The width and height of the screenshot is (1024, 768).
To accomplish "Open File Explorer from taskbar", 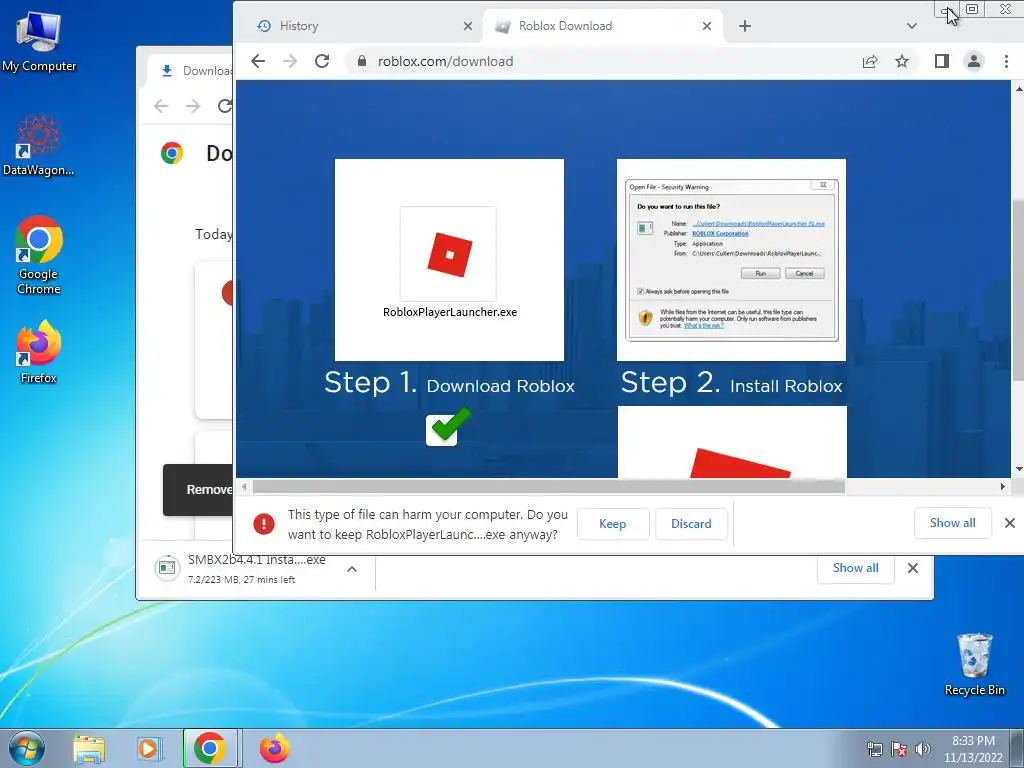I will (89, 749).
